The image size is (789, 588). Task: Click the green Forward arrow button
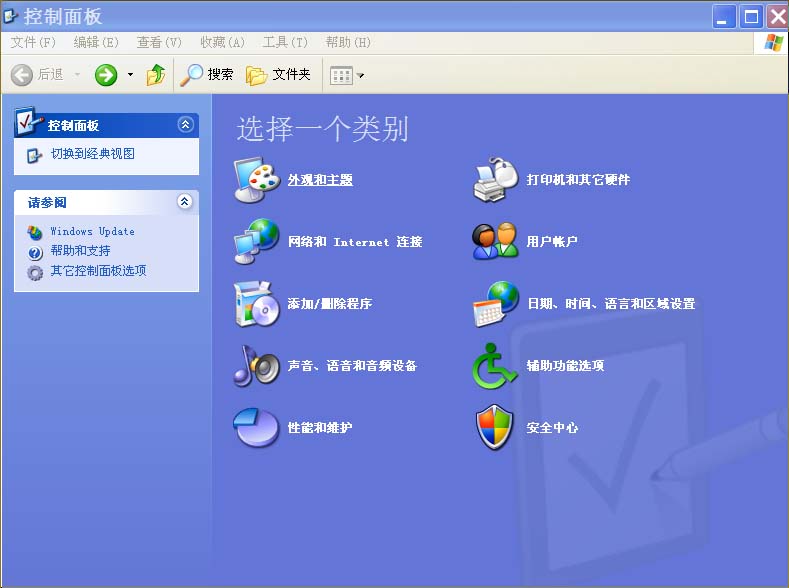point(106,75)
